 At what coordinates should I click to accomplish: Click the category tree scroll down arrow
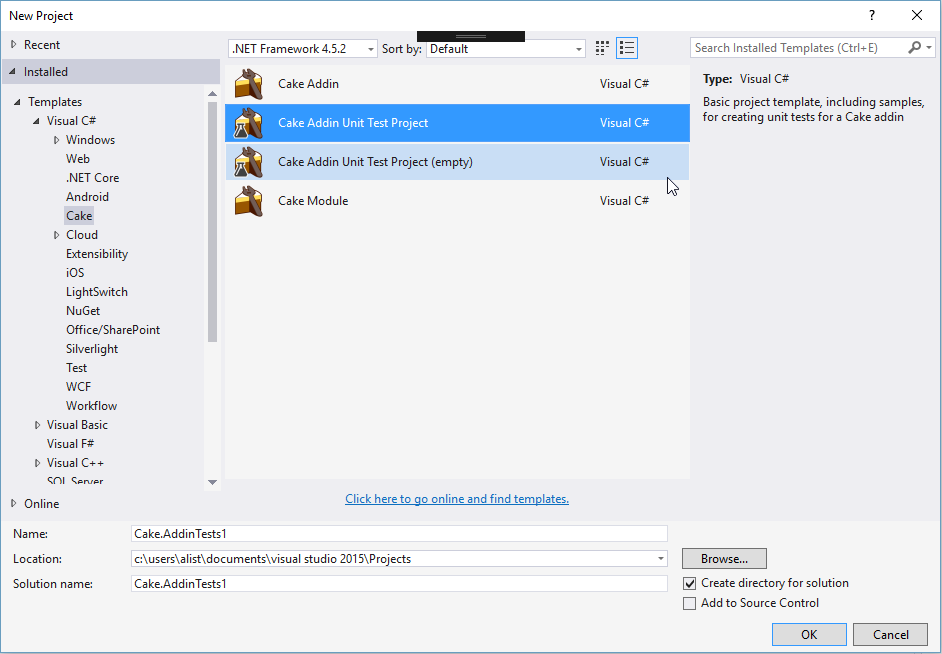pos(212,482)
